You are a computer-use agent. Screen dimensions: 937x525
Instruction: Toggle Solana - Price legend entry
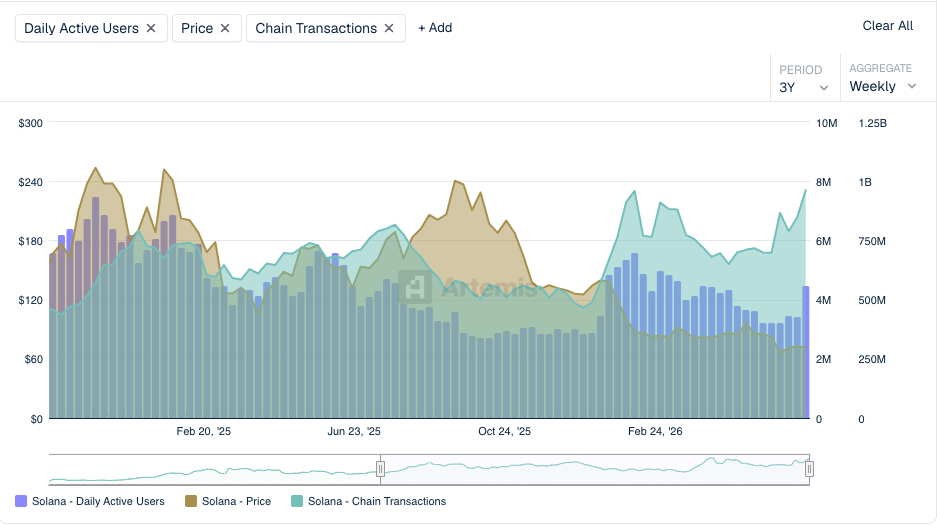click(228, 501)
